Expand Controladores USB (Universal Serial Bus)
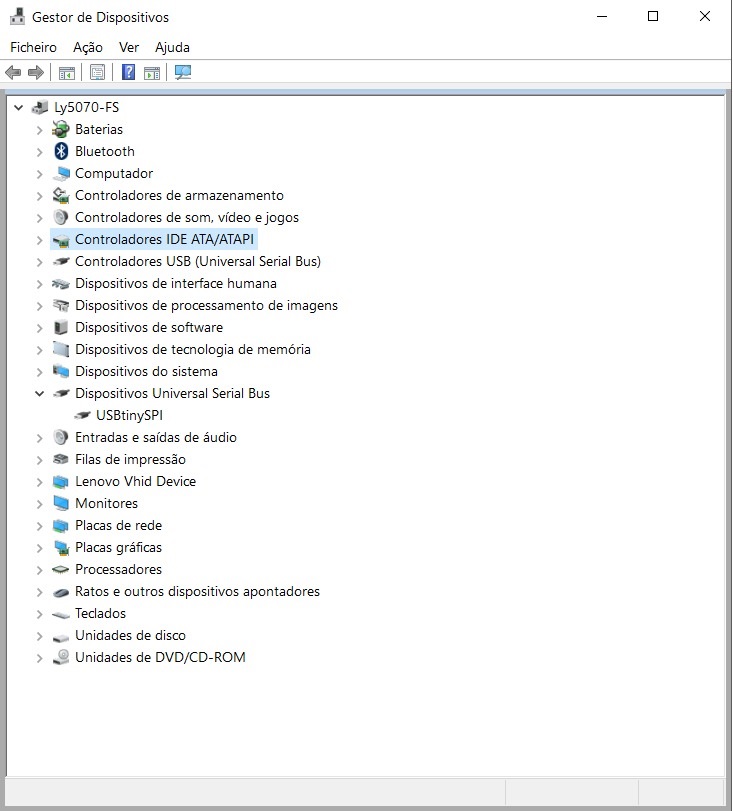 (x=39, y=262)
